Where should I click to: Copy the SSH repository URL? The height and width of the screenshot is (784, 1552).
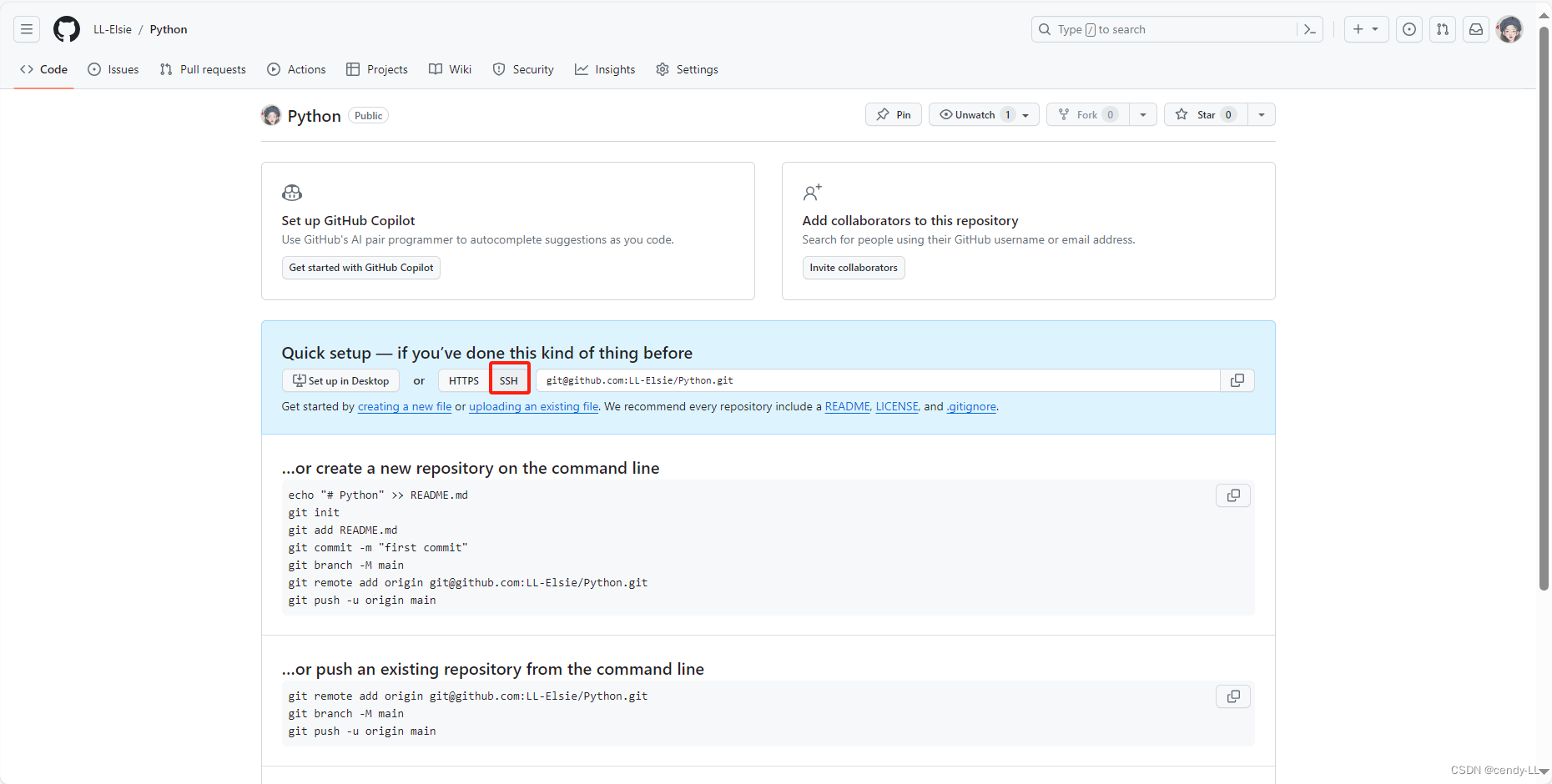pos(1237,380)
